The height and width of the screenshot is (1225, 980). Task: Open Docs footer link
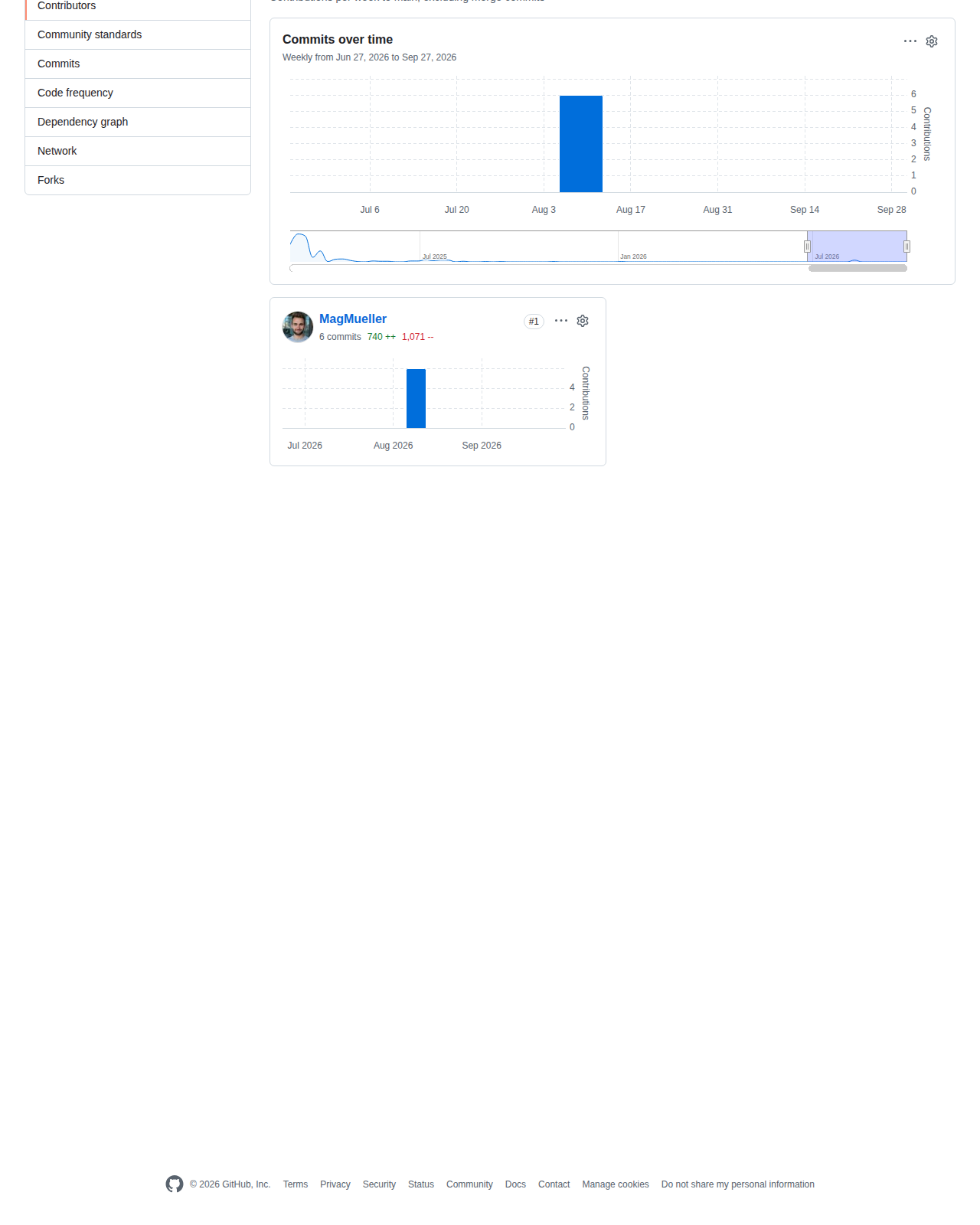[515, 1184]
